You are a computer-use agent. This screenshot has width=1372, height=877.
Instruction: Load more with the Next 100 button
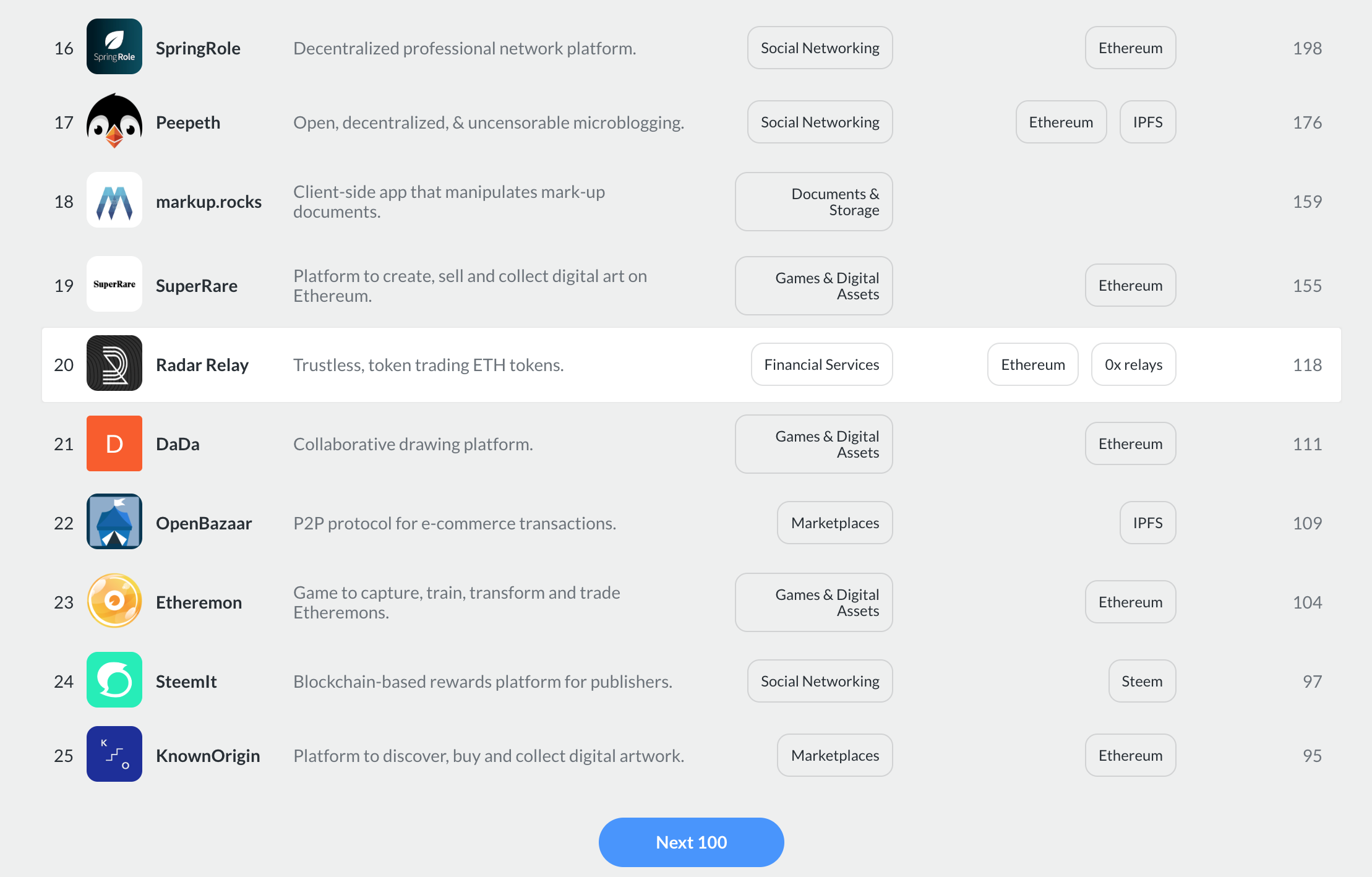click(691, 842)
